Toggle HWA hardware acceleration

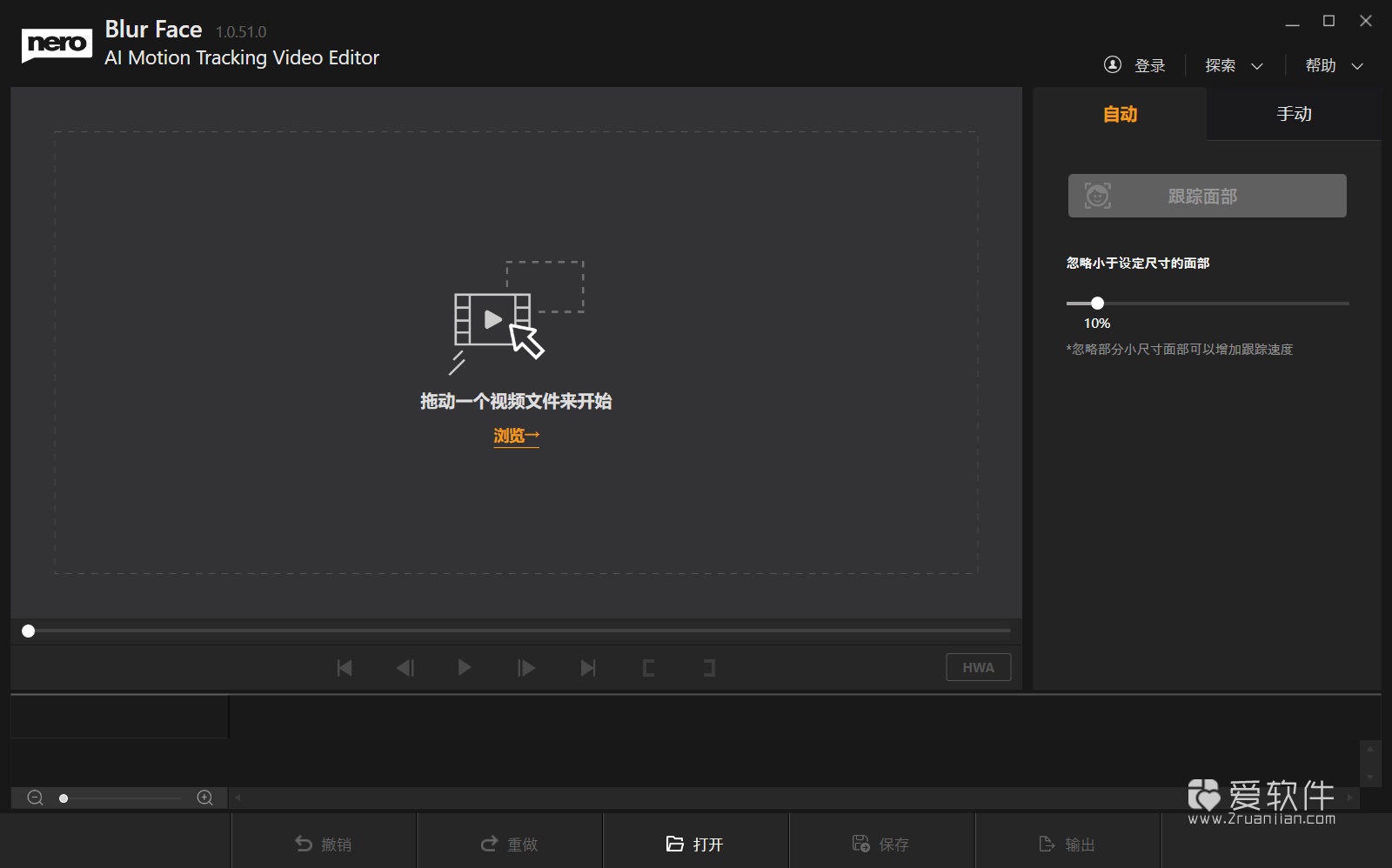click(978, 667)
